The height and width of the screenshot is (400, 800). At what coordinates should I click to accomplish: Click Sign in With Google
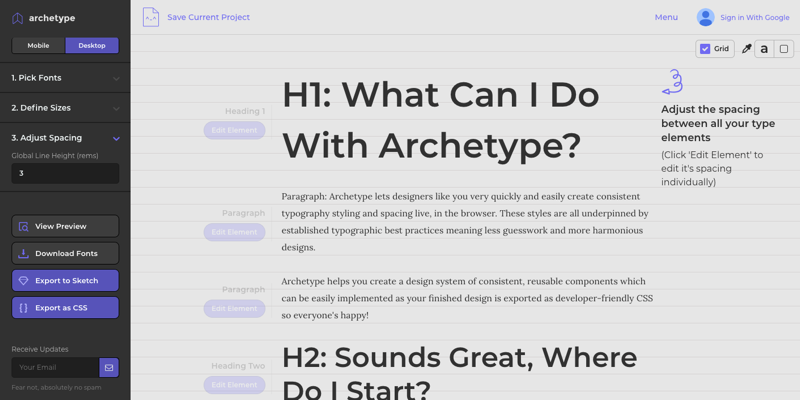755,17
